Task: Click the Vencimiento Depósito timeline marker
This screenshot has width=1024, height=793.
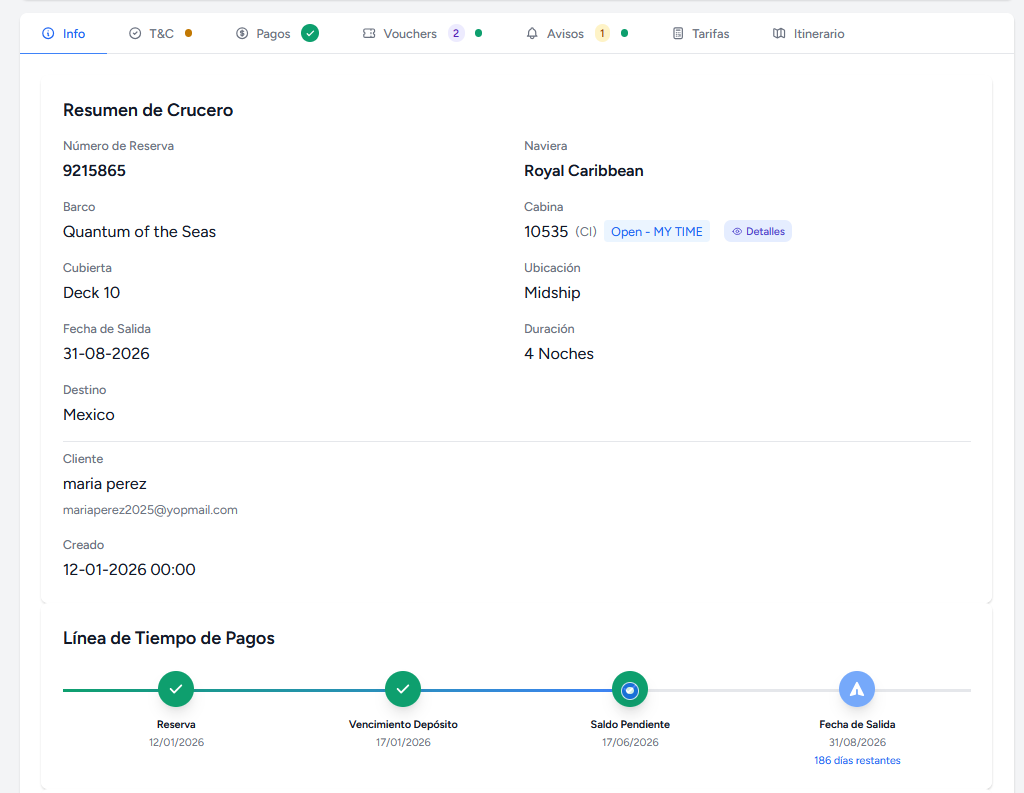Action: point(403,689)
